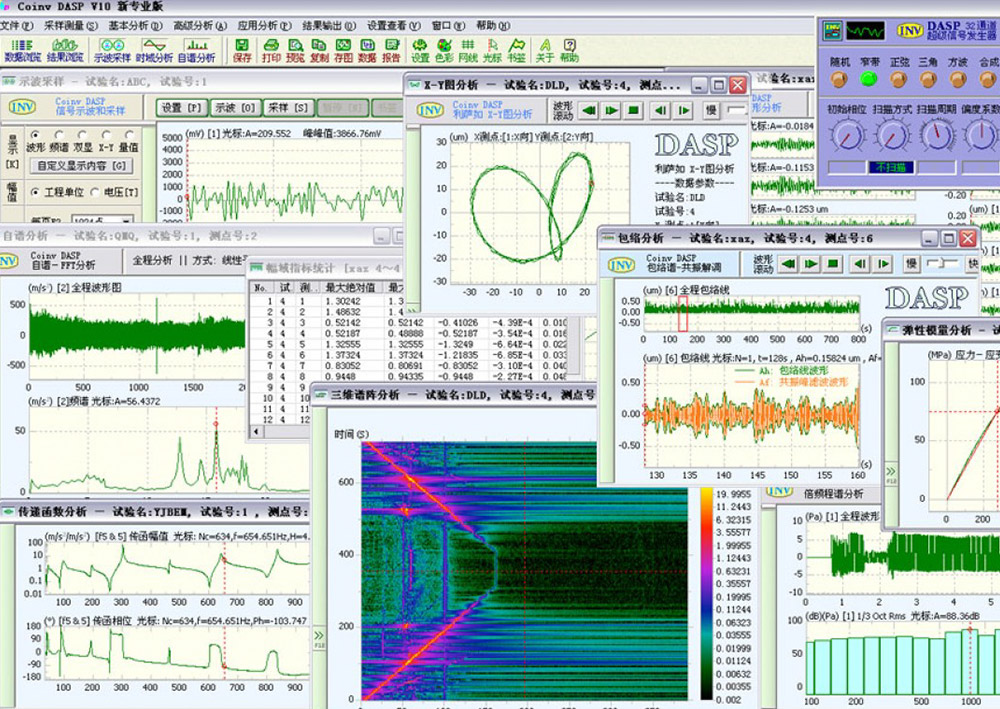Open the 高级分析 advanced analysis menu
Screen dimensions: 1000x709
200,26
